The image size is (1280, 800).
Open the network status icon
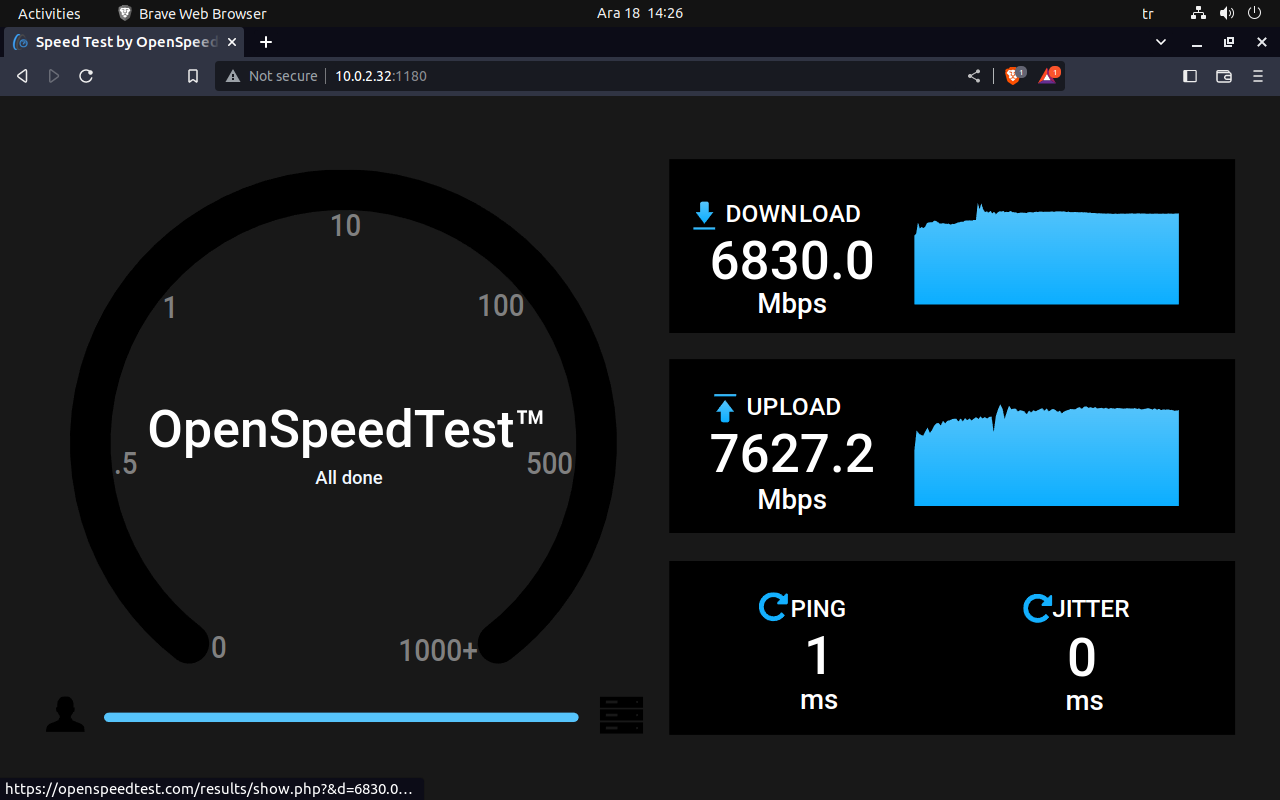click(x=1199, y=14)
